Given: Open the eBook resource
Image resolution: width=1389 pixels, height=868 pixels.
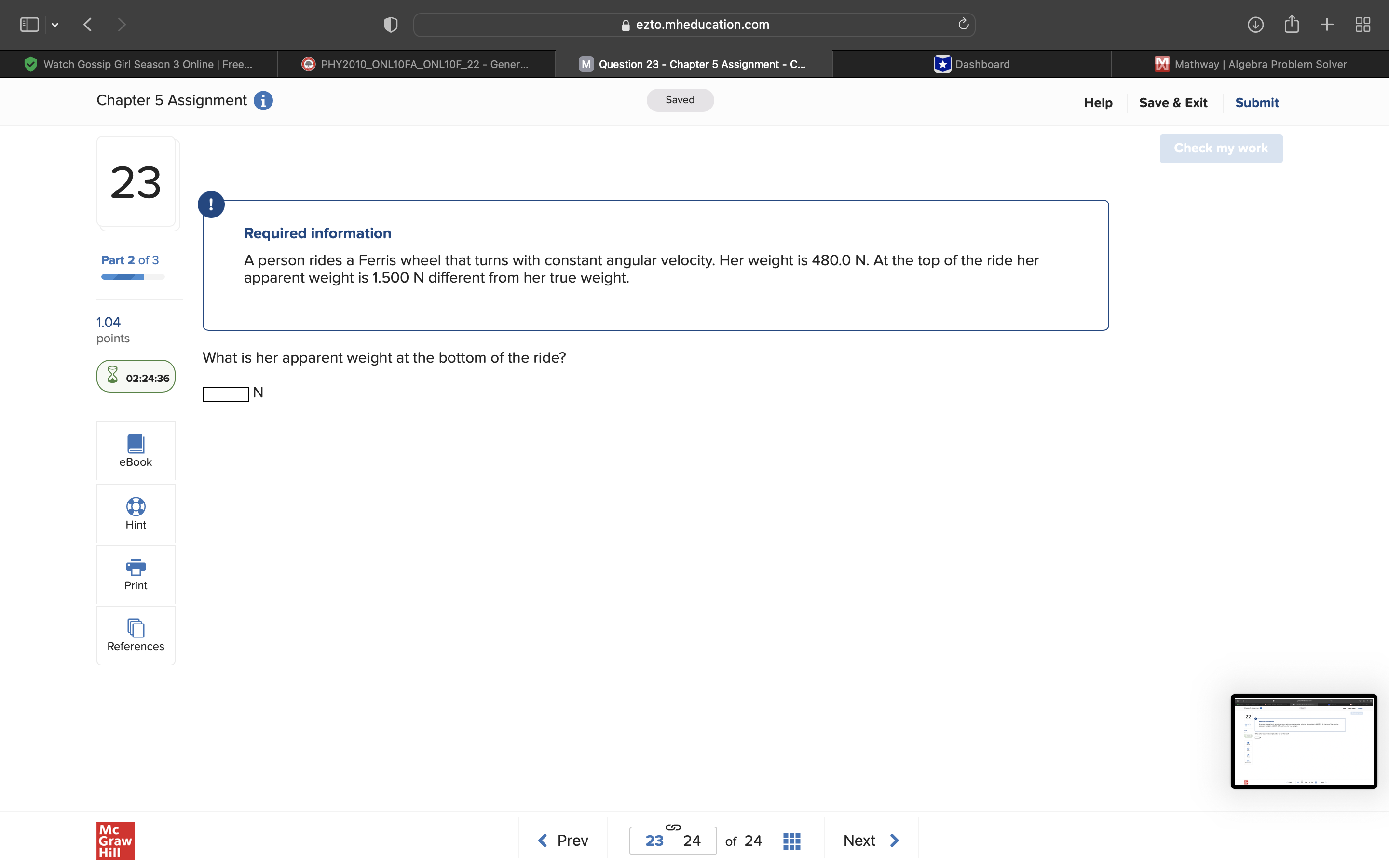Looking at the screenshot, I should (136, 451).
